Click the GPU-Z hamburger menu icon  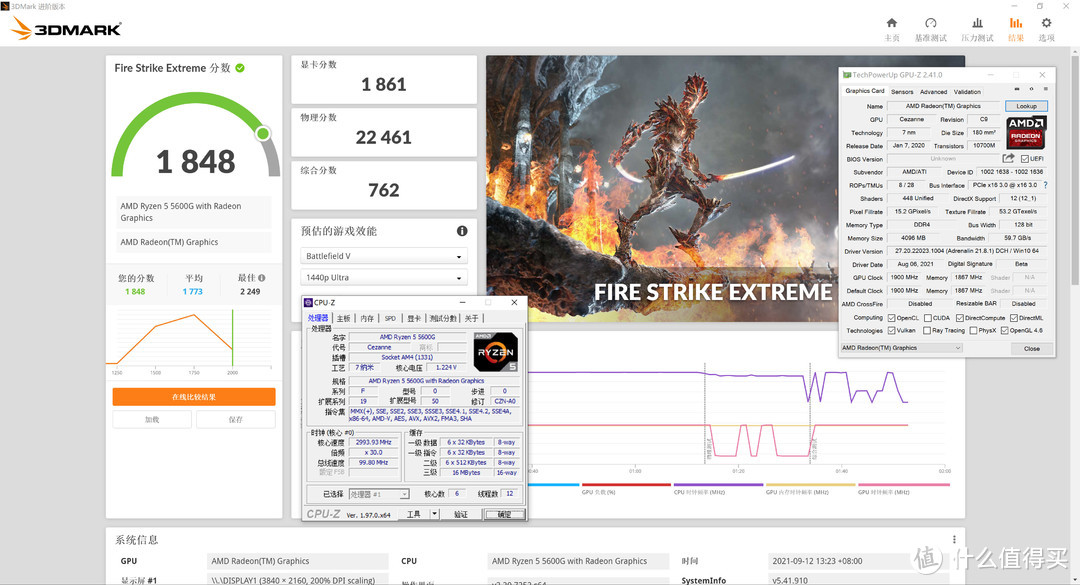coord(1046,91)
